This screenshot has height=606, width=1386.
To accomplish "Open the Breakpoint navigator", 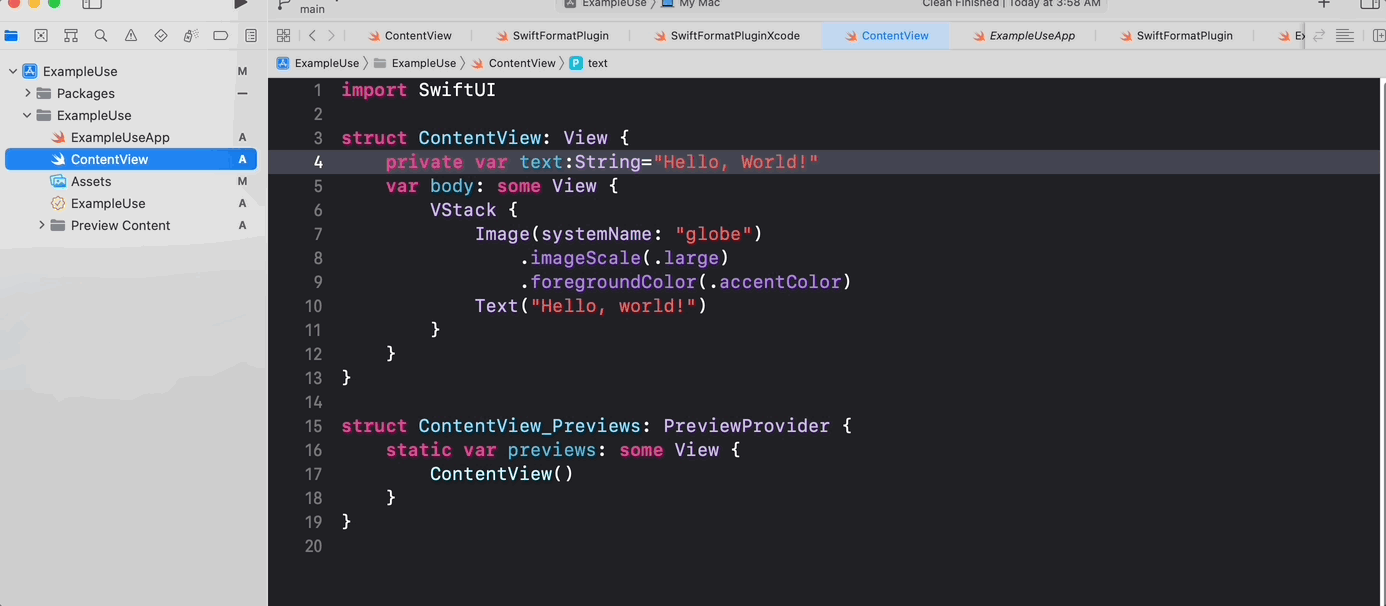I will (220, 35).
